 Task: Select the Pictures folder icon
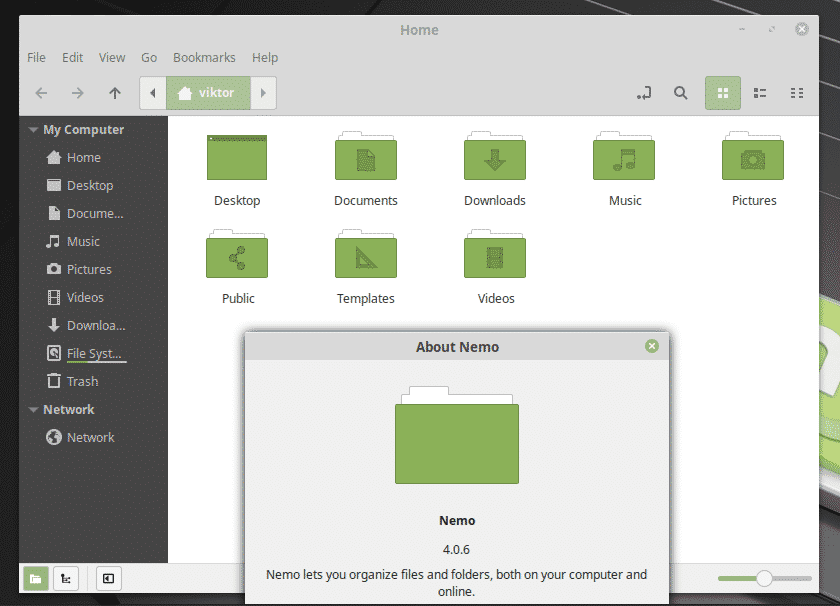tap(753, 156)
